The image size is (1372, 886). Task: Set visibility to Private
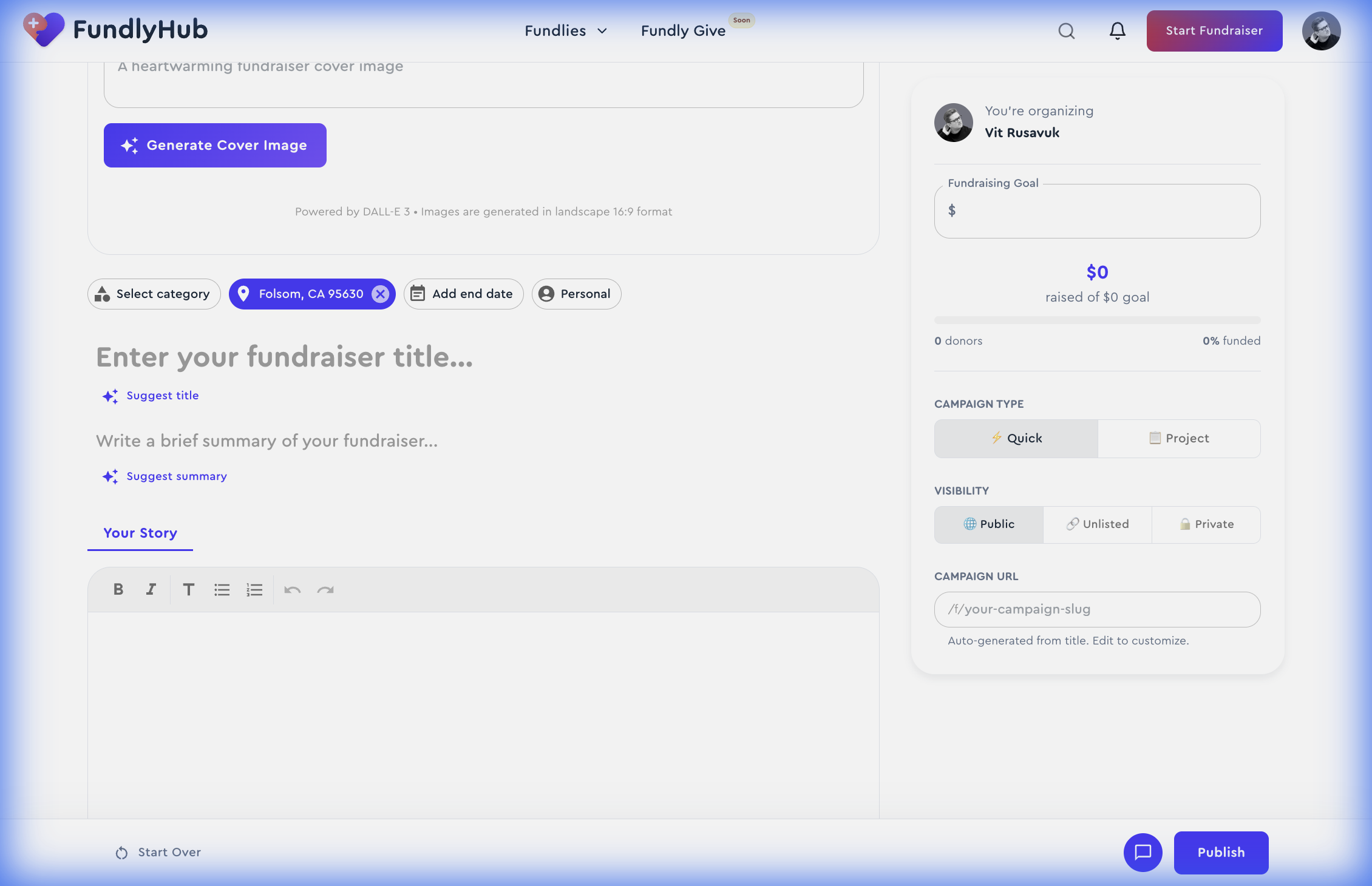coord(1206,524)
